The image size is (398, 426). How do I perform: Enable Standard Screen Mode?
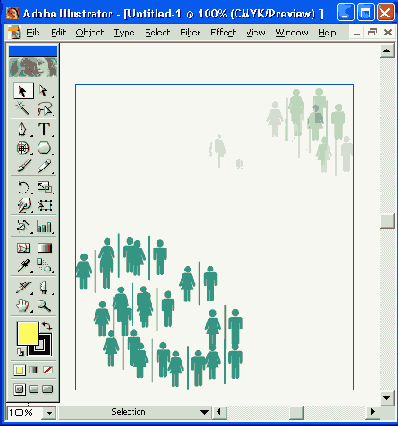coord(19,389)
